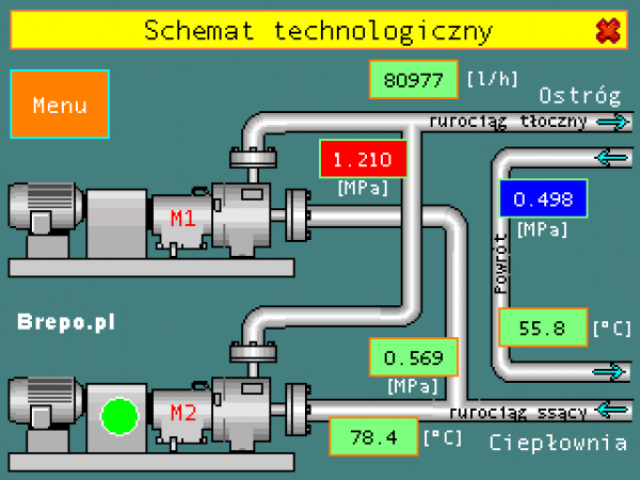
Task: Click the lower Powrót pipe right arrow
Action: coord(609,372)
